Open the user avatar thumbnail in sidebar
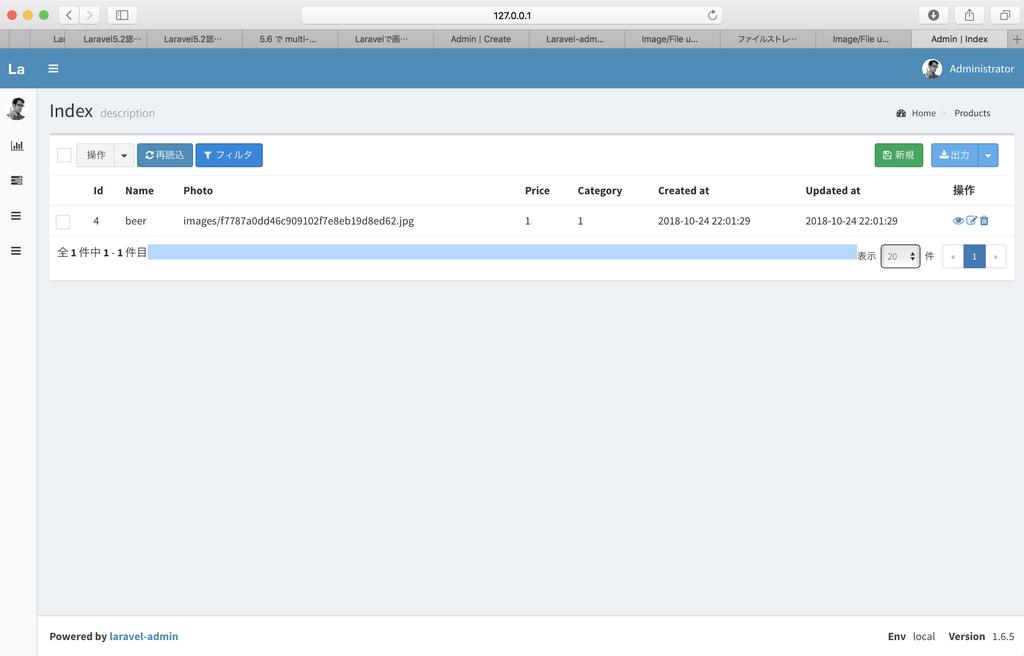 [x=16, y=108]
